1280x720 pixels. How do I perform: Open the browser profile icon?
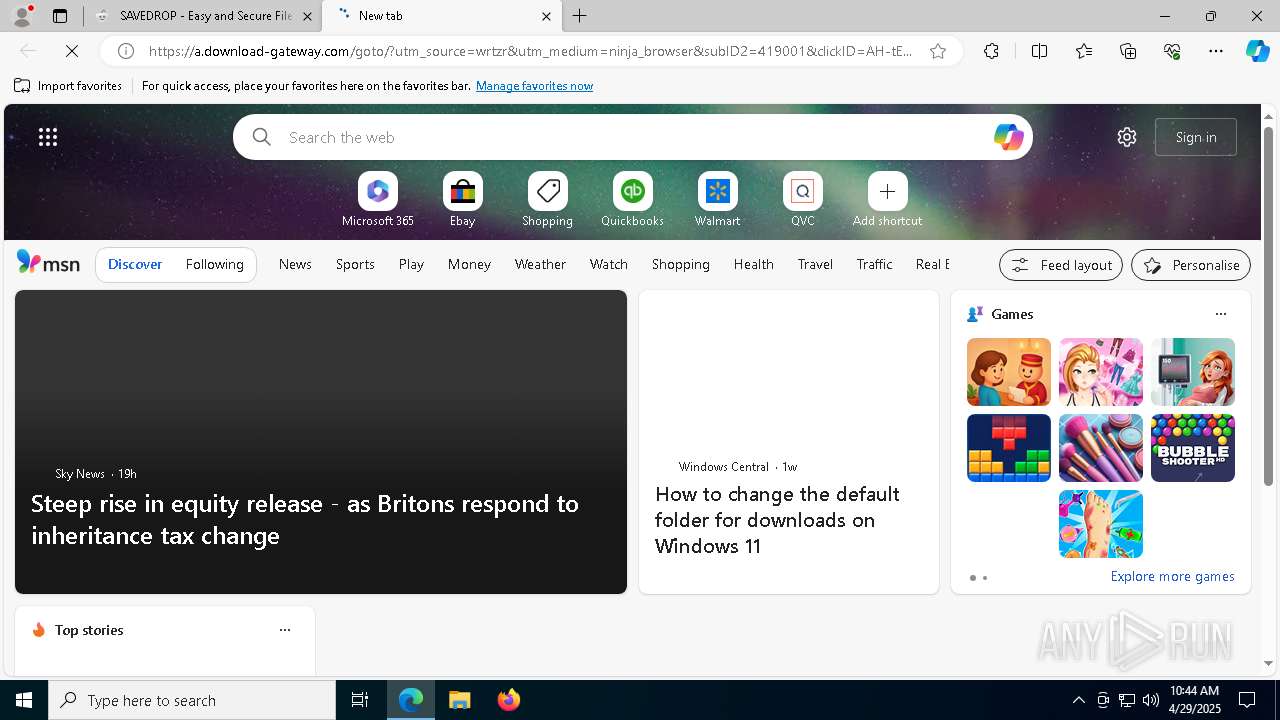pyautogui.click(x=21, y=16)
